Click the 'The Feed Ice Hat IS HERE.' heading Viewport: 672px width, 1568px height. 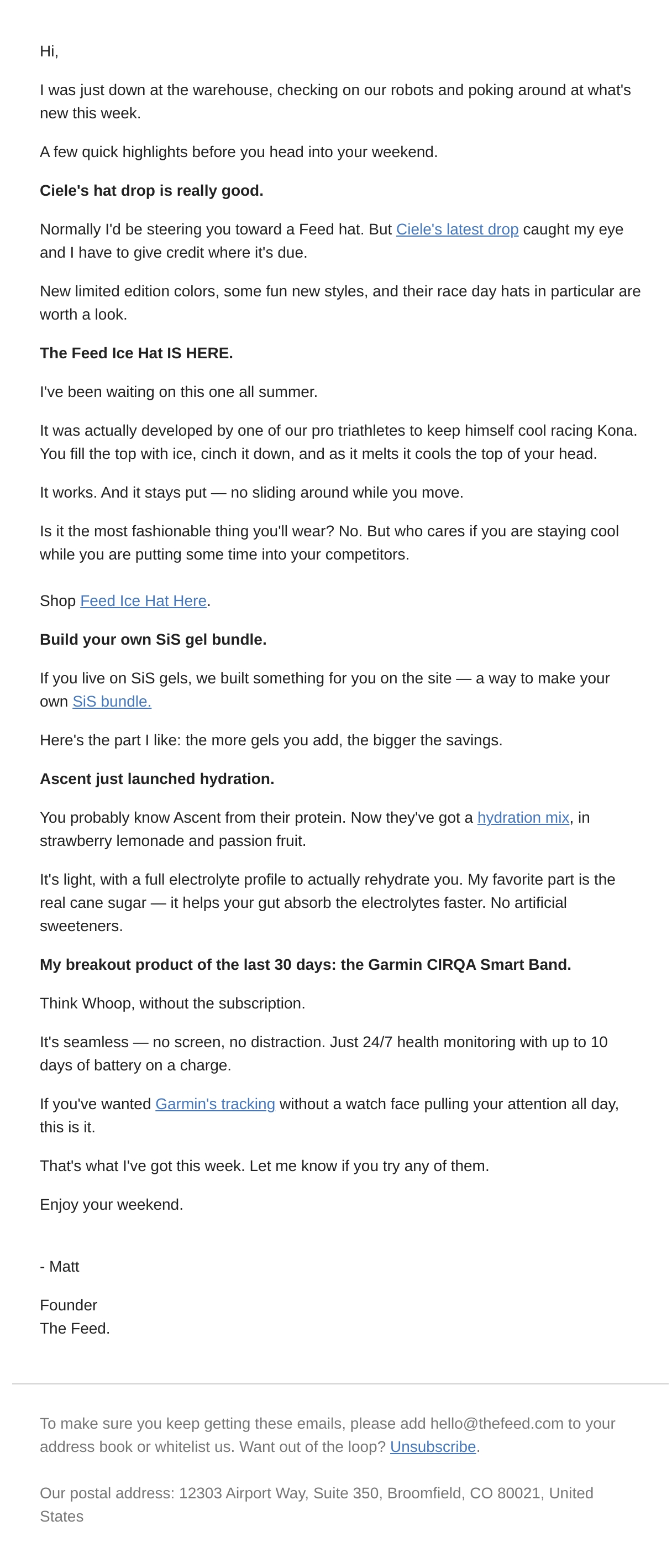[136, 353]
